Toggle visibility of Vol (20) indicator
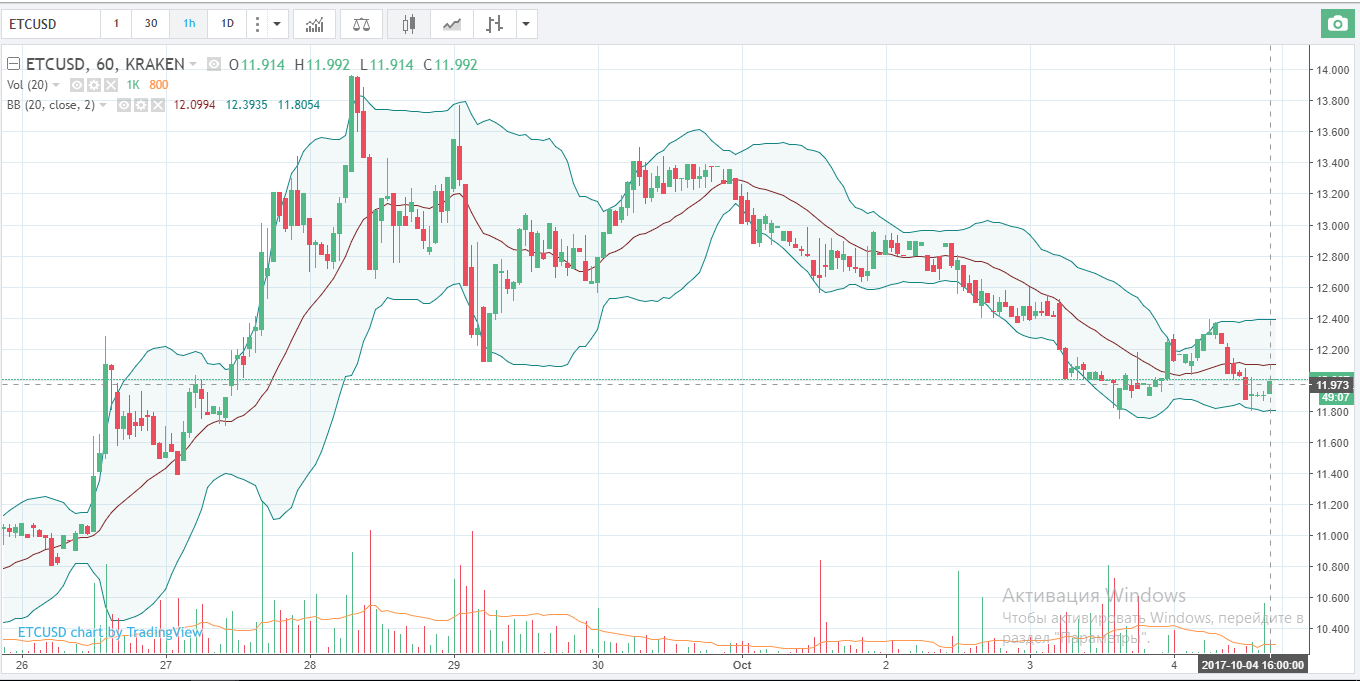Viewport: 1360px width, 681px height. coord(78,85)
